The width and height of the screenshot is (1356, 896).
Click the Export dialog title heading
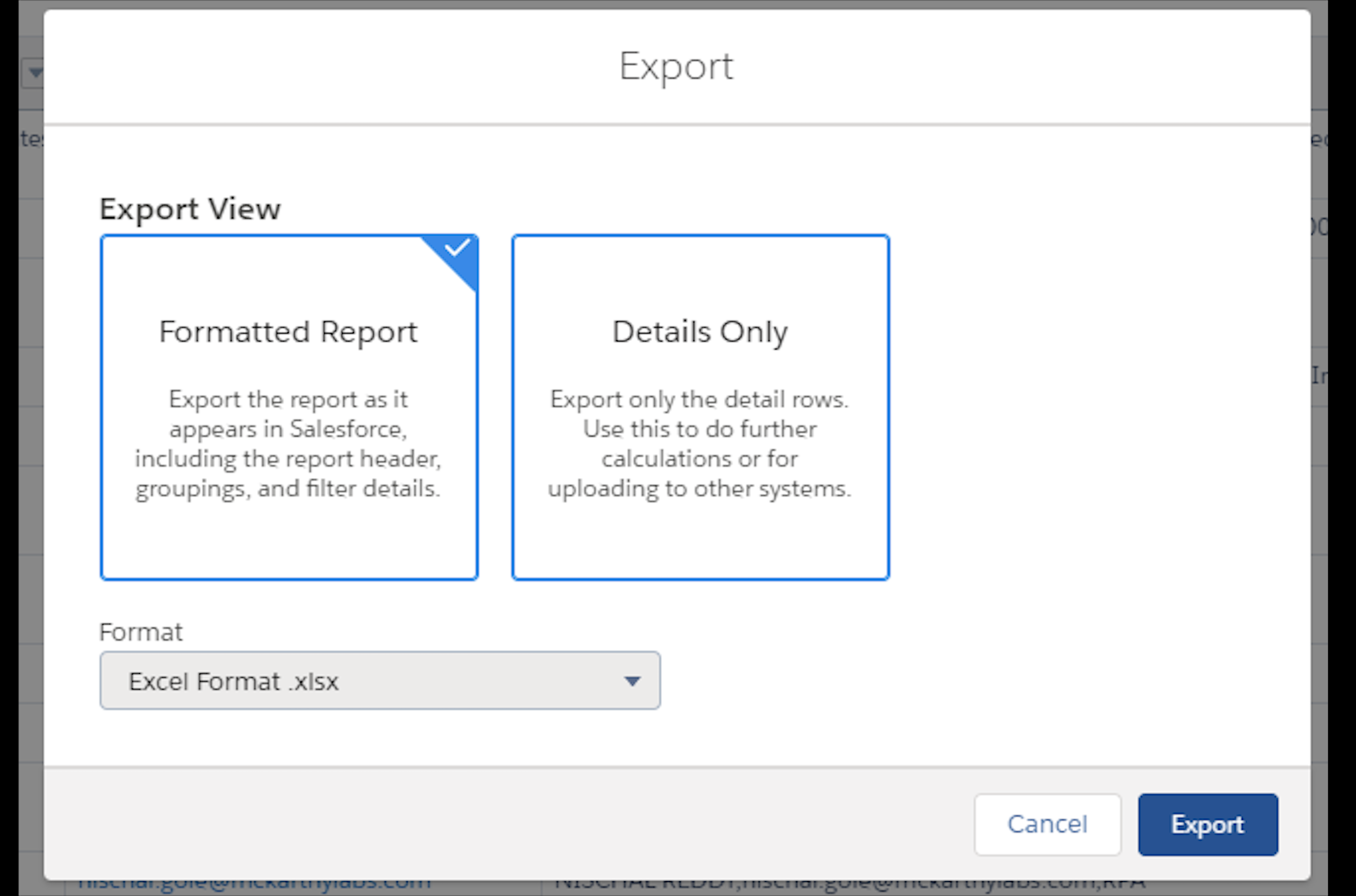pyautogui.click(x=677, y=66)
